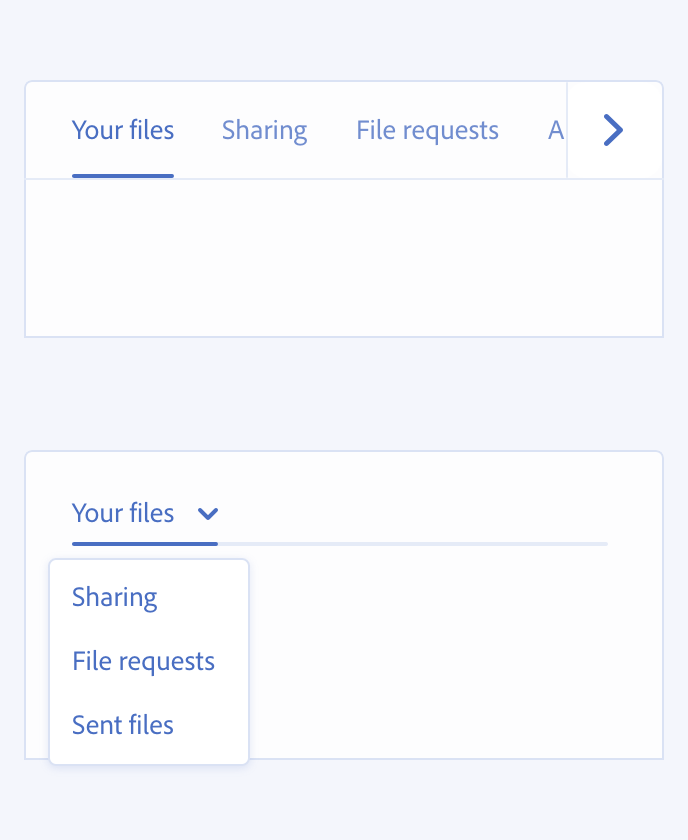Choose File requests from the dropdown menu list

143,662
